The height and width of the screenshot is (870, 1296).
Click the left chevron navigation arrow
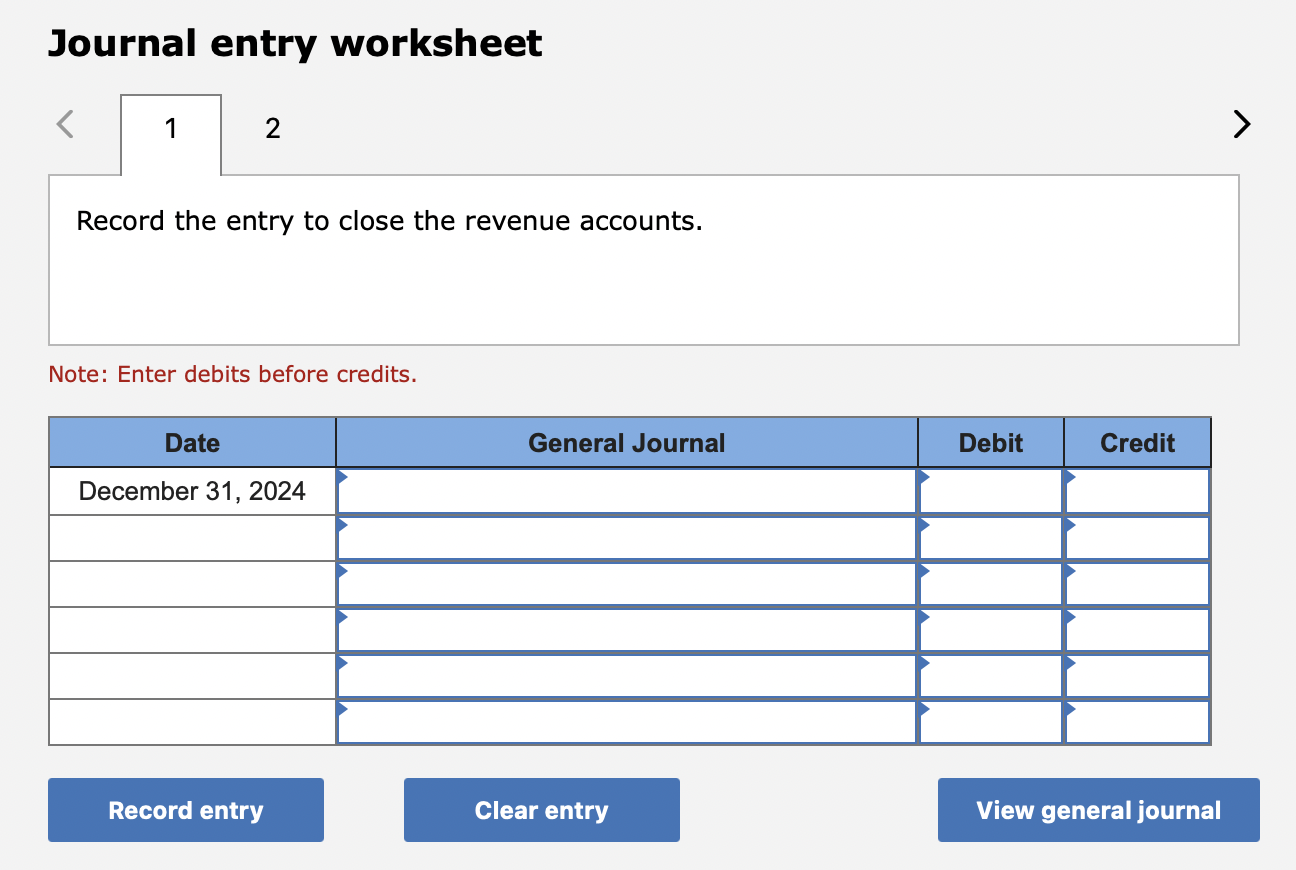click(x=64, y=123)
